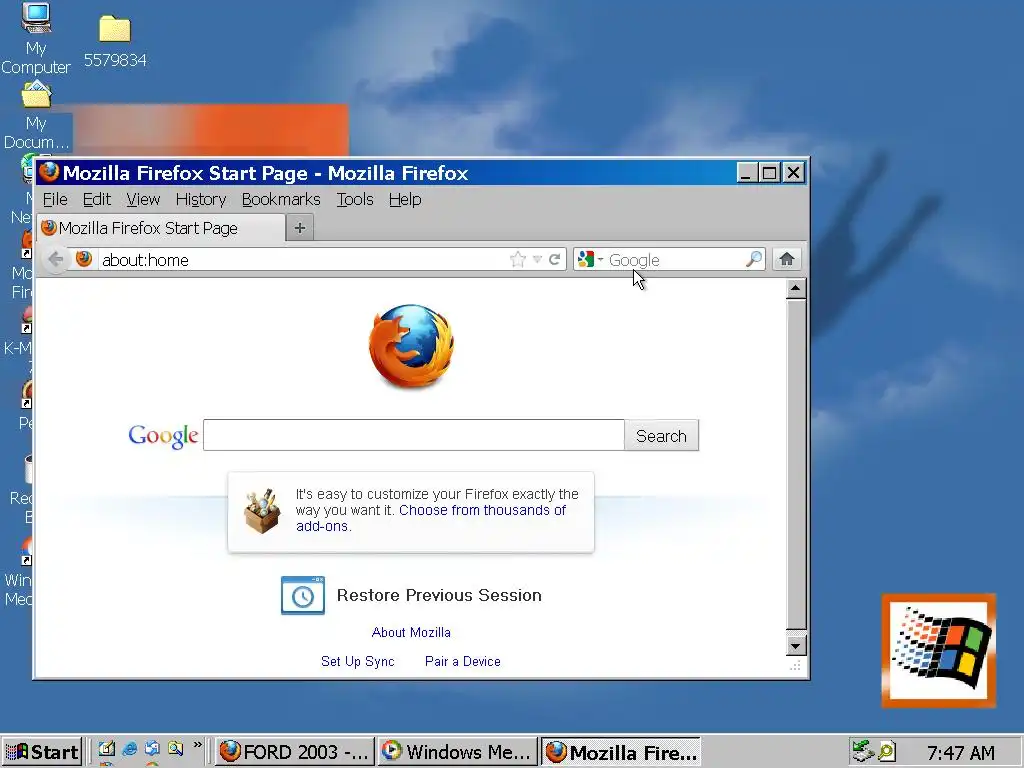
Task: Click Restore Previous Session text
Action: (x=439, y=595)
